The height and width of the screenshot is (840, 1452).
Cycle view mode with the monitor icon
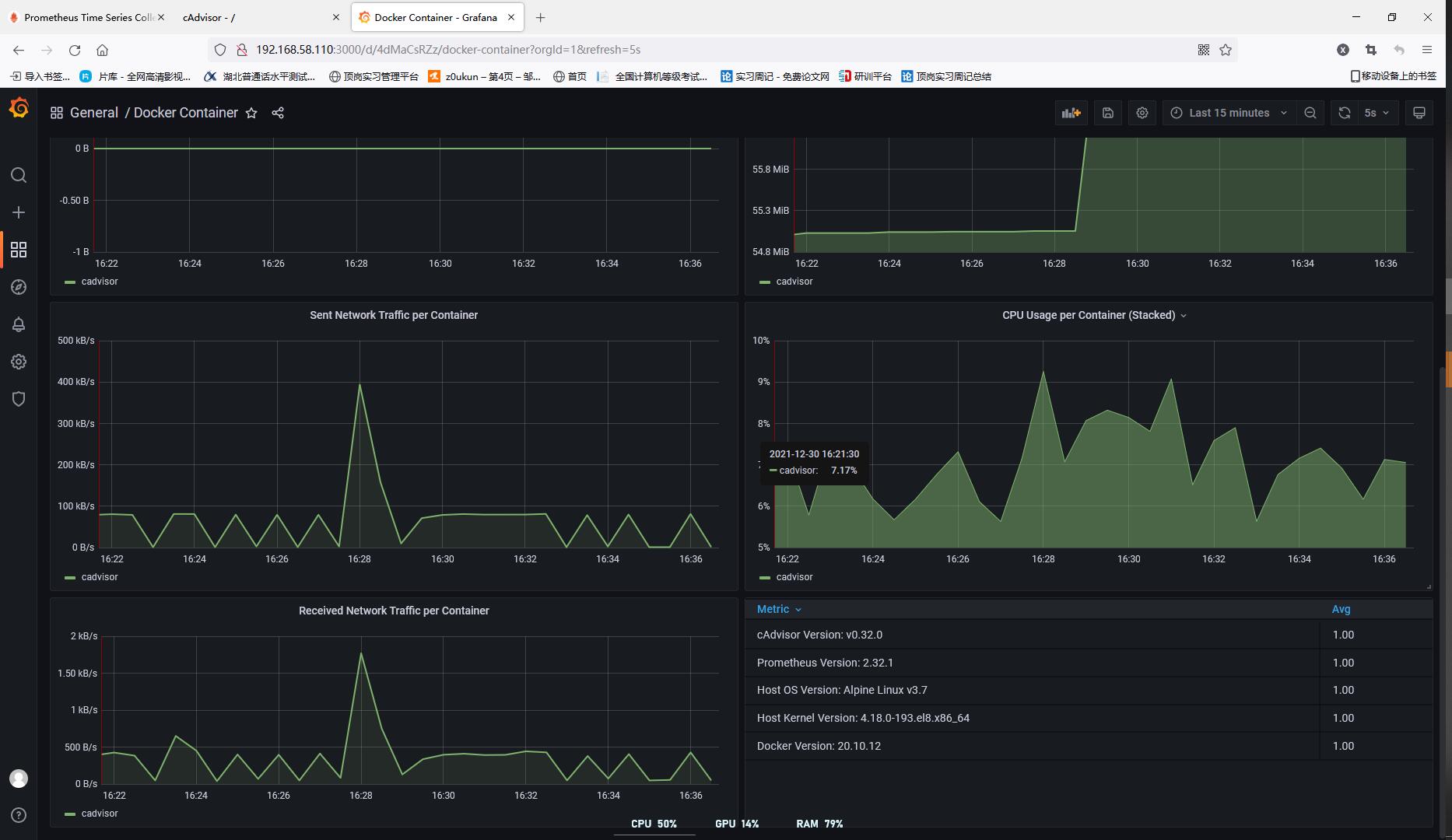point(1419,113)
